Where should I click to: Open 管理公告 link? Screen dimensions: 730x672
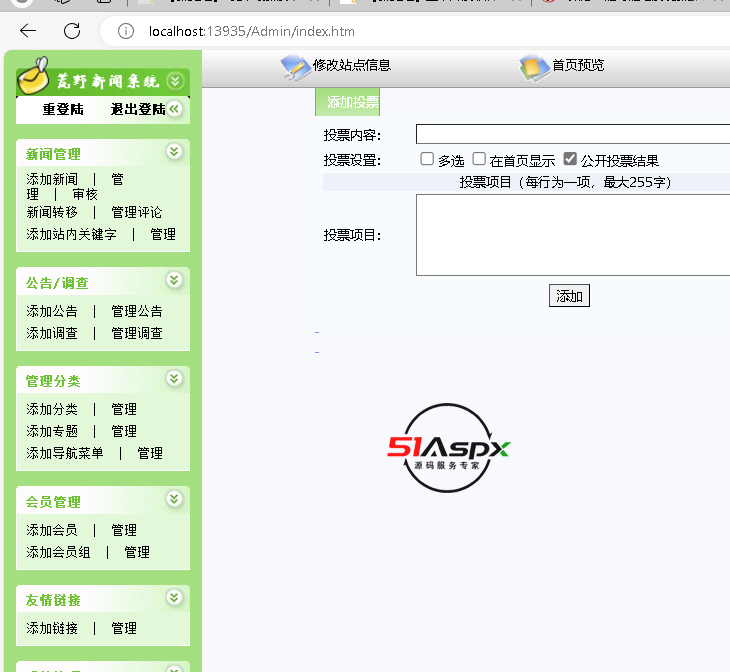point(136,311)
